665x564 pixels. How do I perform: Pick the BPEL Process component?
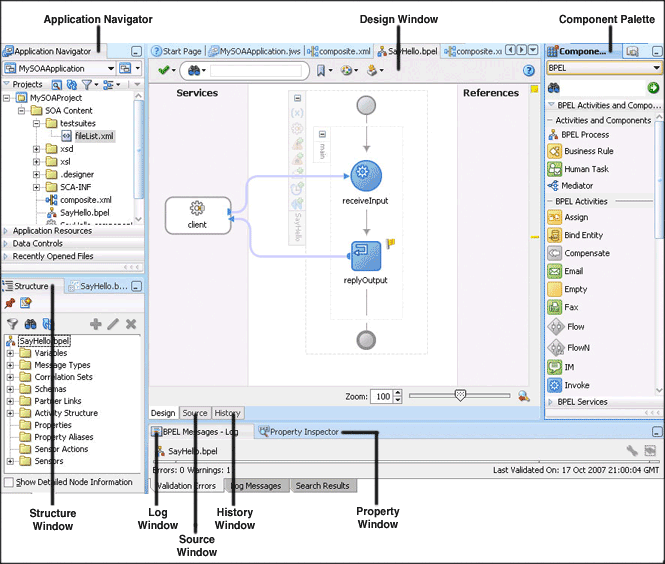pos(579,135)
